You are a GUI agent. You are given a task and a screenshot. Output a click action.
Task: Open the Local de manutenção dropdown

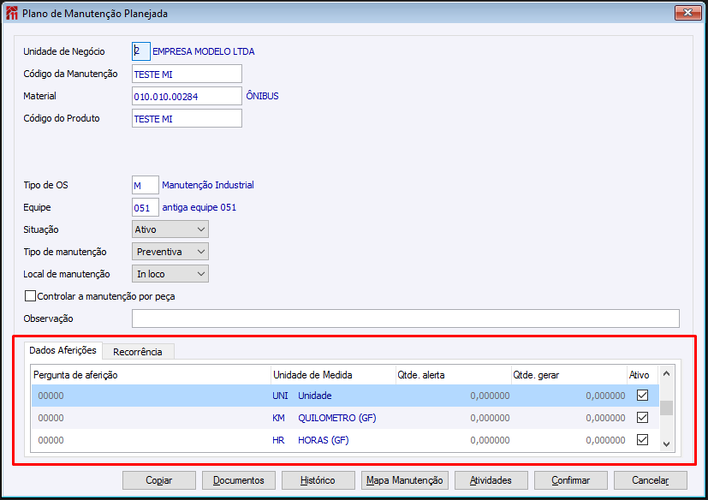pos(170,274)
